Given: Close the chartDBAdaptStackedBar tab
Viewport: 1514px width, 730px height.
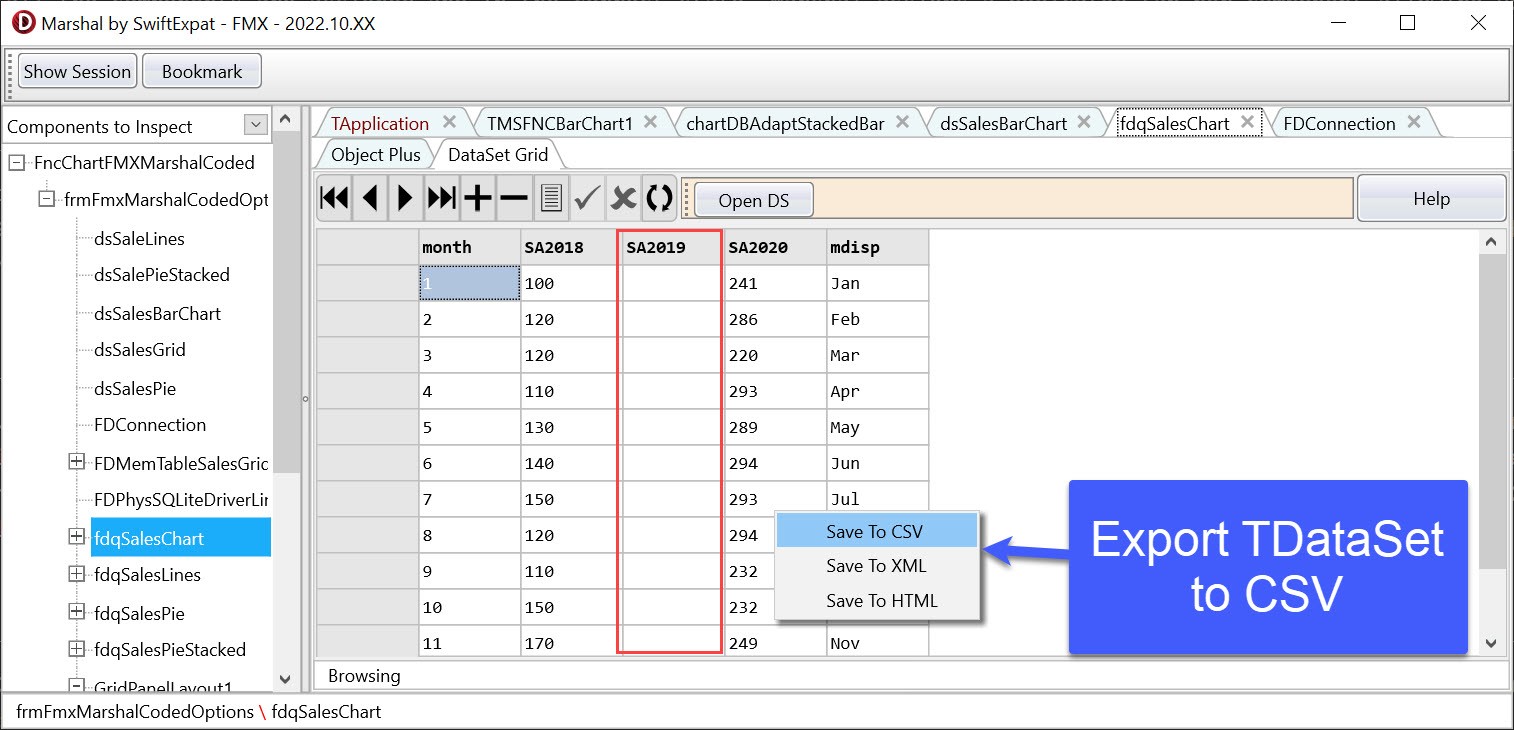Looking at the screenshot, I should pos(902,122).
